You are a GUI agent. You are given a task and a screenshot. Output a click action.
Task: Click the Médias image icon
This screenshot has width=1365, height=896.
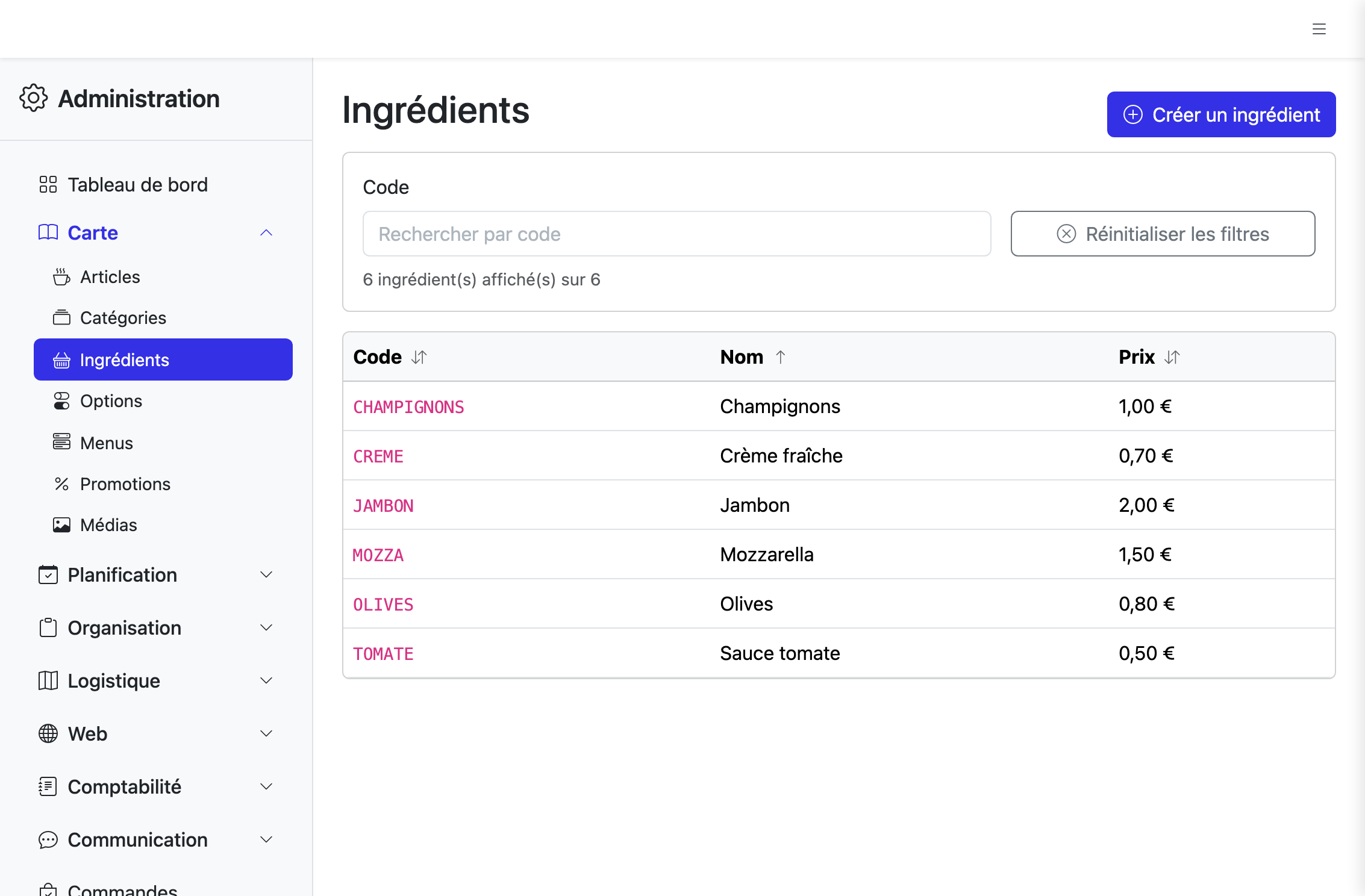point(61,525)
